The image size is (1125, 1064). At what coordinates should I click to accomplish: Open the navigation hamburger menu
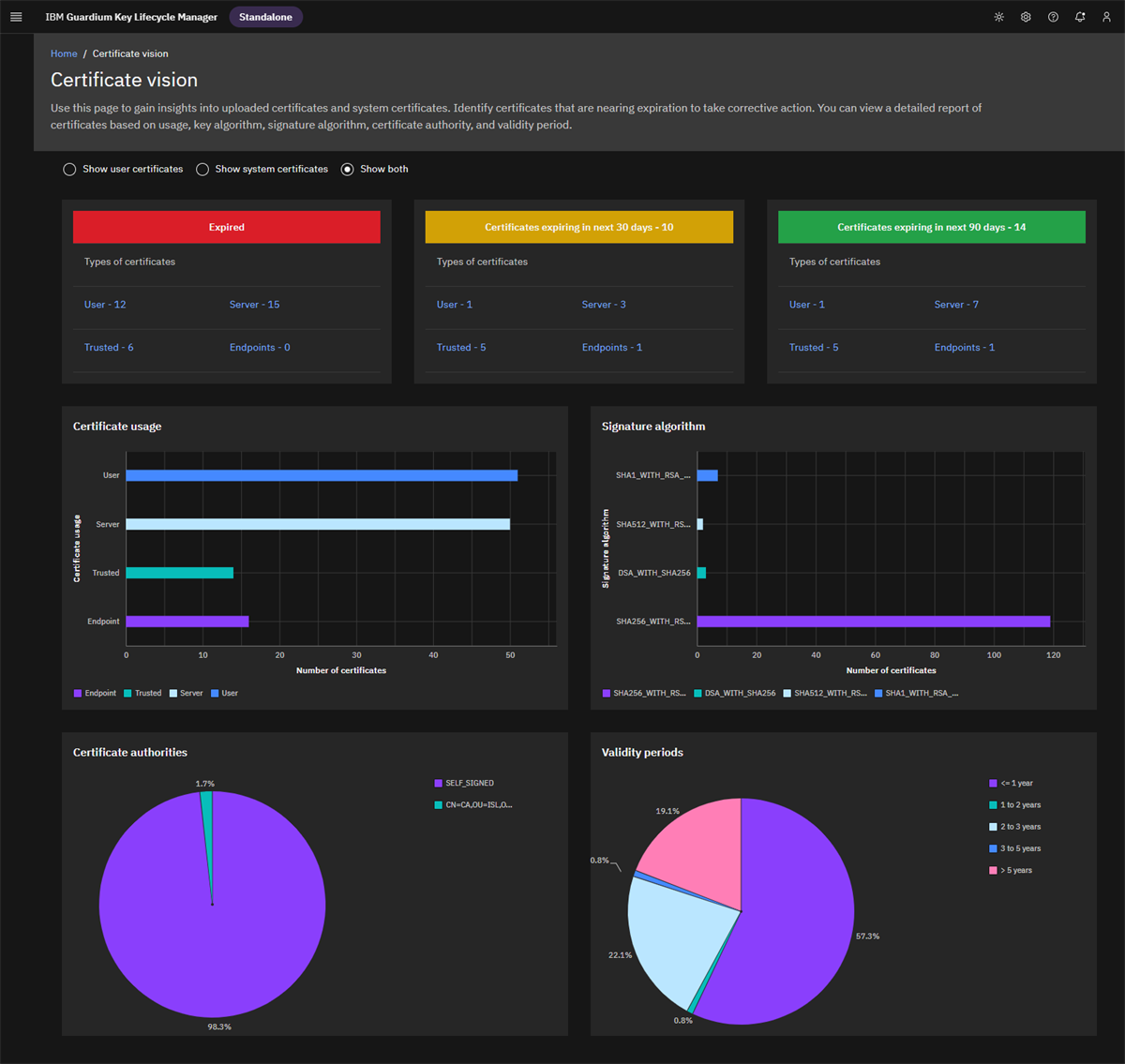16,16
